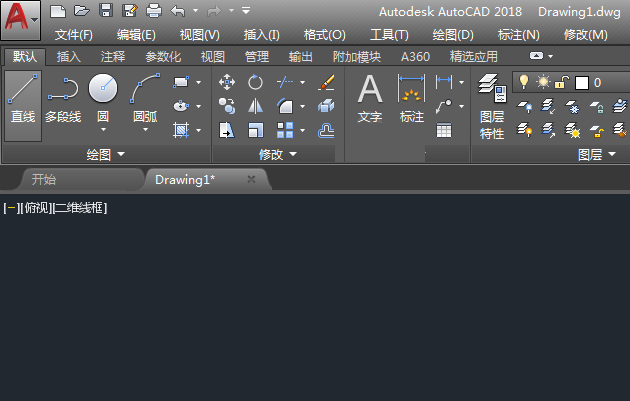Select the Copy objects icon
Viewport: 630px width, 401px height.
tap(227, 106)
